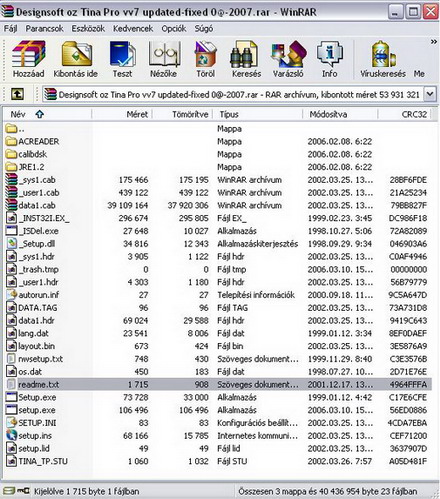Open the Parancsok menu

[44, 29]
